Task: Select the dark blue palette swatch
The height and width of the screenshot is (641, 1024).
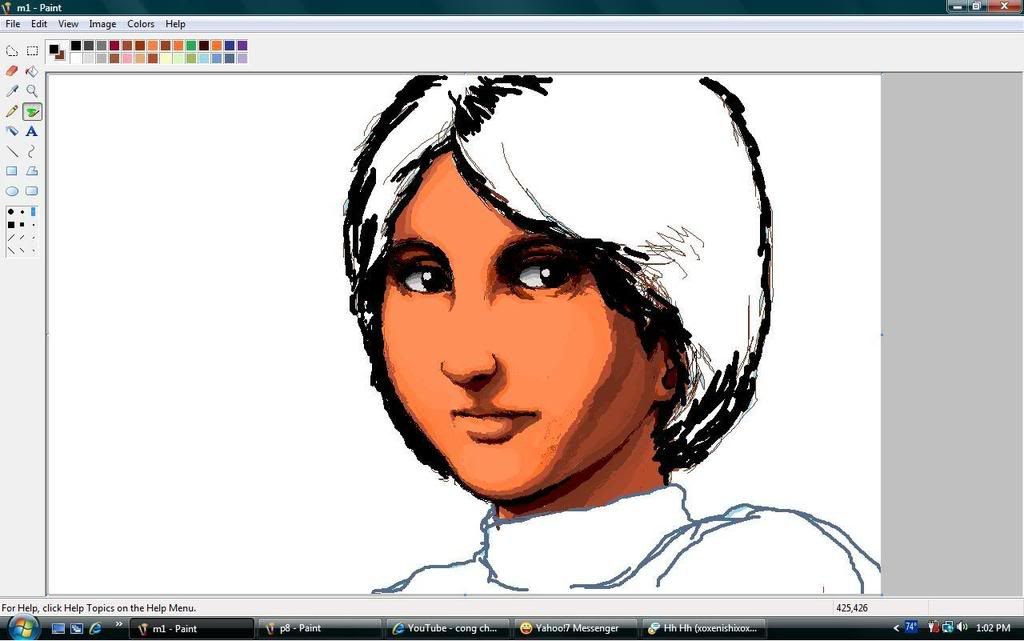Action: (229, 46)
